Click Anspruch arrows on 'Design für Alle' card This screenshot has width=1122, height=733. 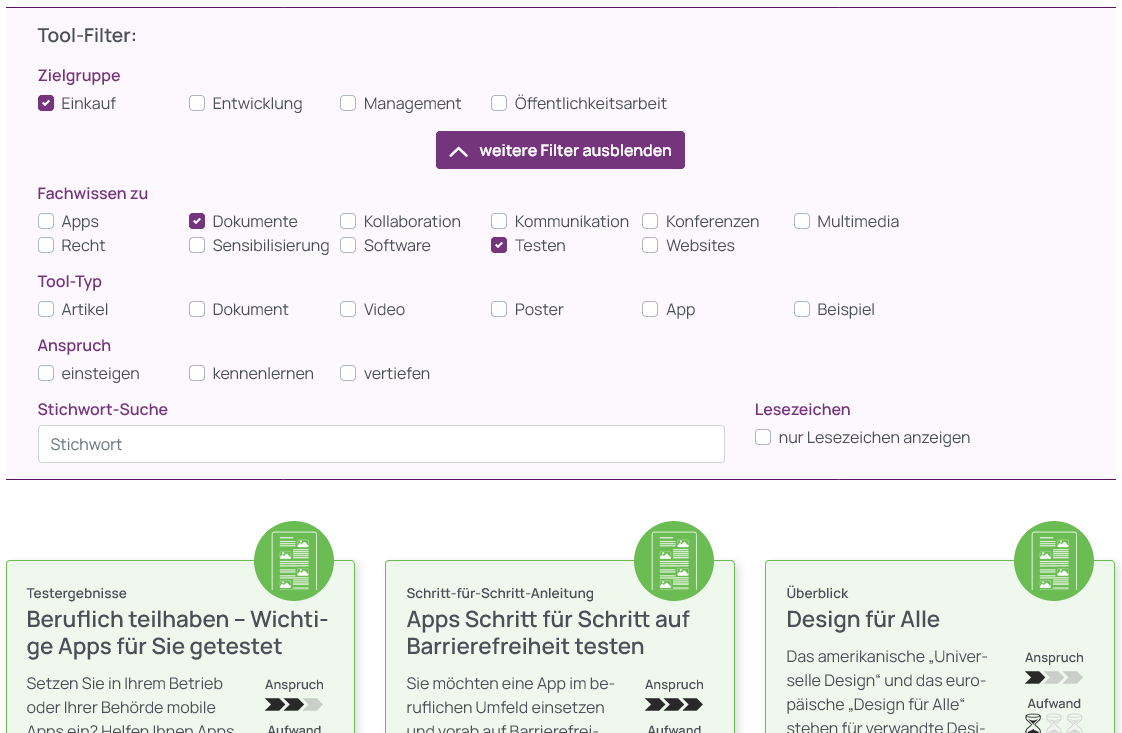tap(1054, 677)
